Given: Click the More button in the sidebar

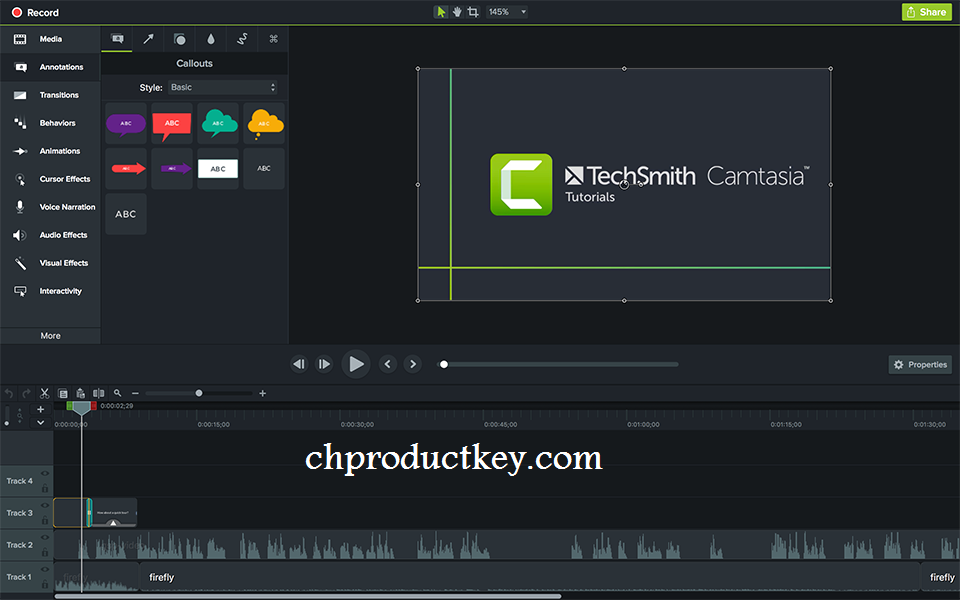Looking at the screenshot, I should tap(50, 336).
